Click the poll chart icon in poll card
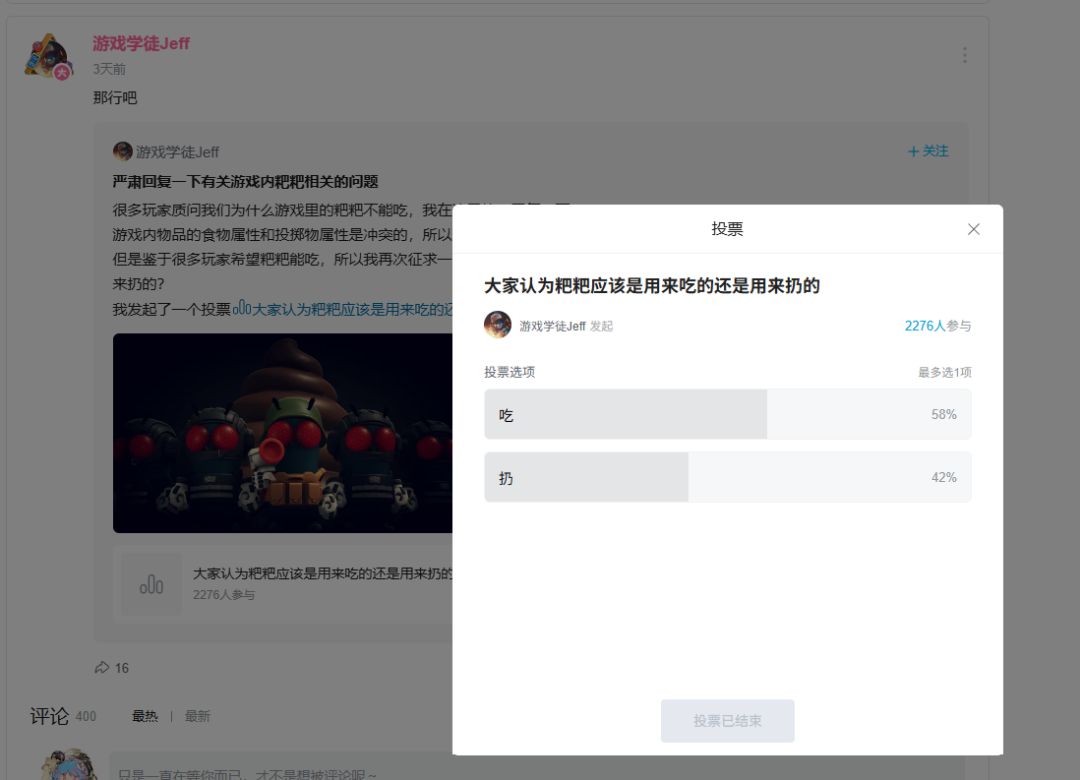Image resolution: width=1080 pixels, height=780 pixels. [152, 584]
